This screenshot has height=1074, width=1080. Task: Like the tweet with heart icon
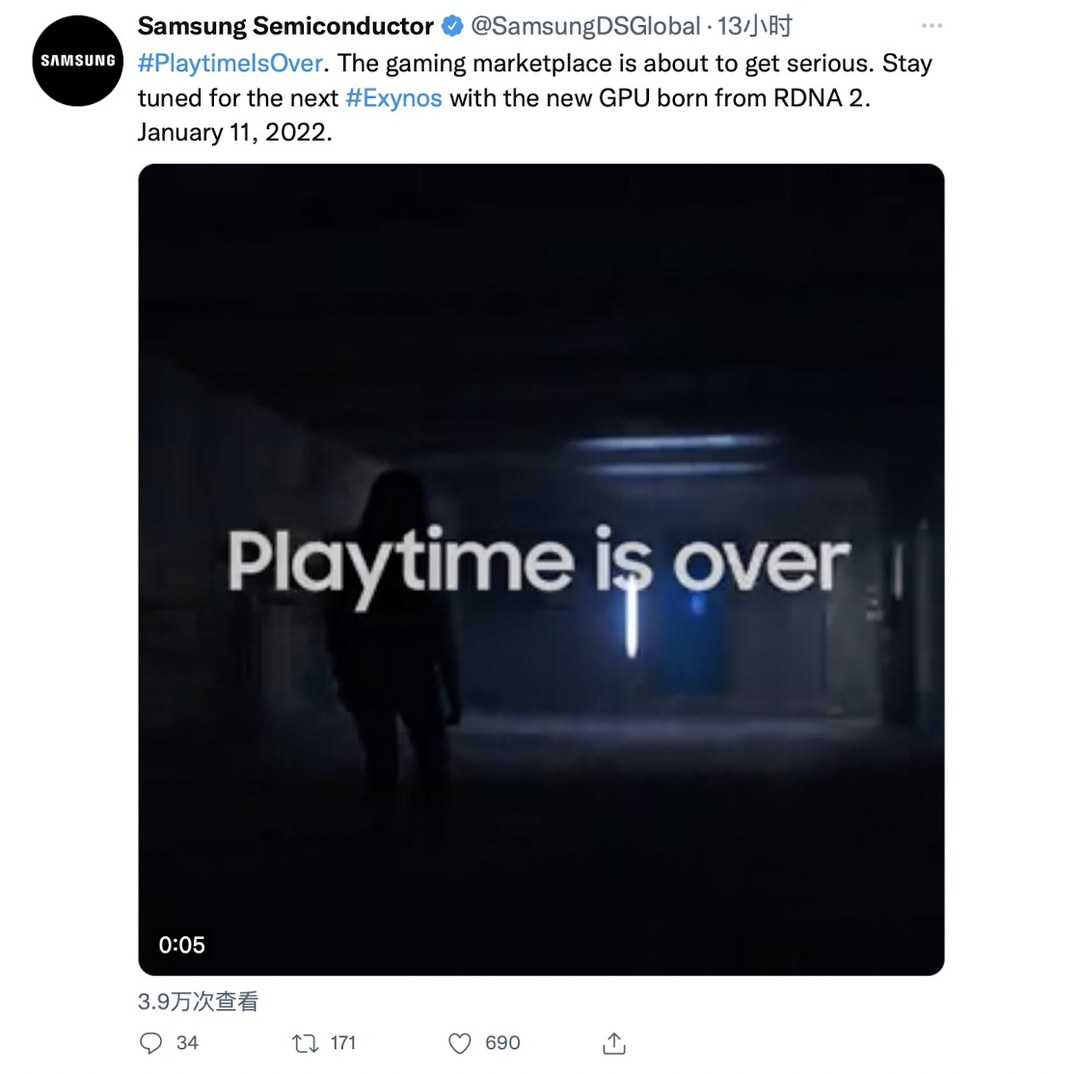click(x=459, y=1043)
